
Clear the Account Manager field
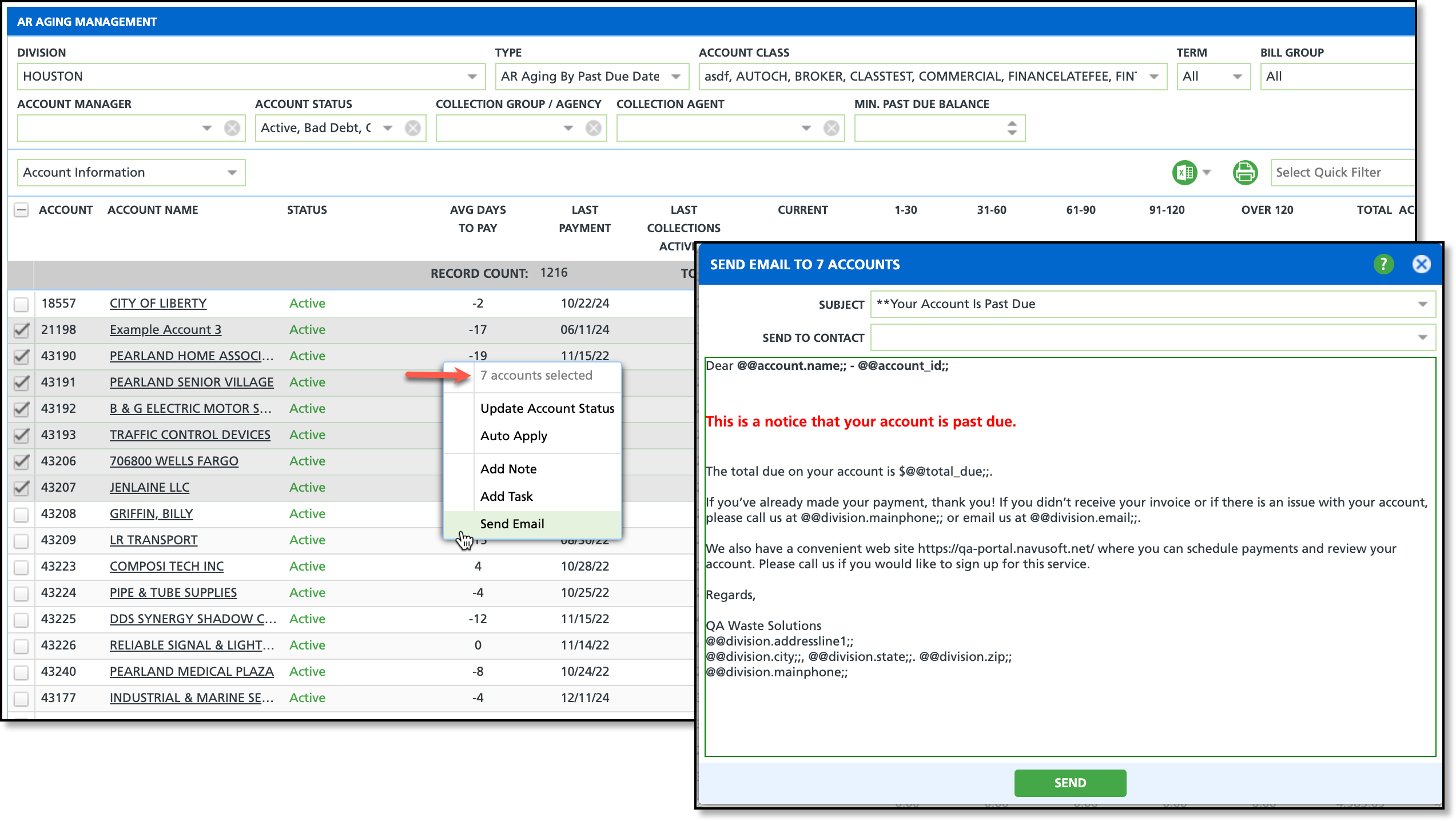[232, 128]
